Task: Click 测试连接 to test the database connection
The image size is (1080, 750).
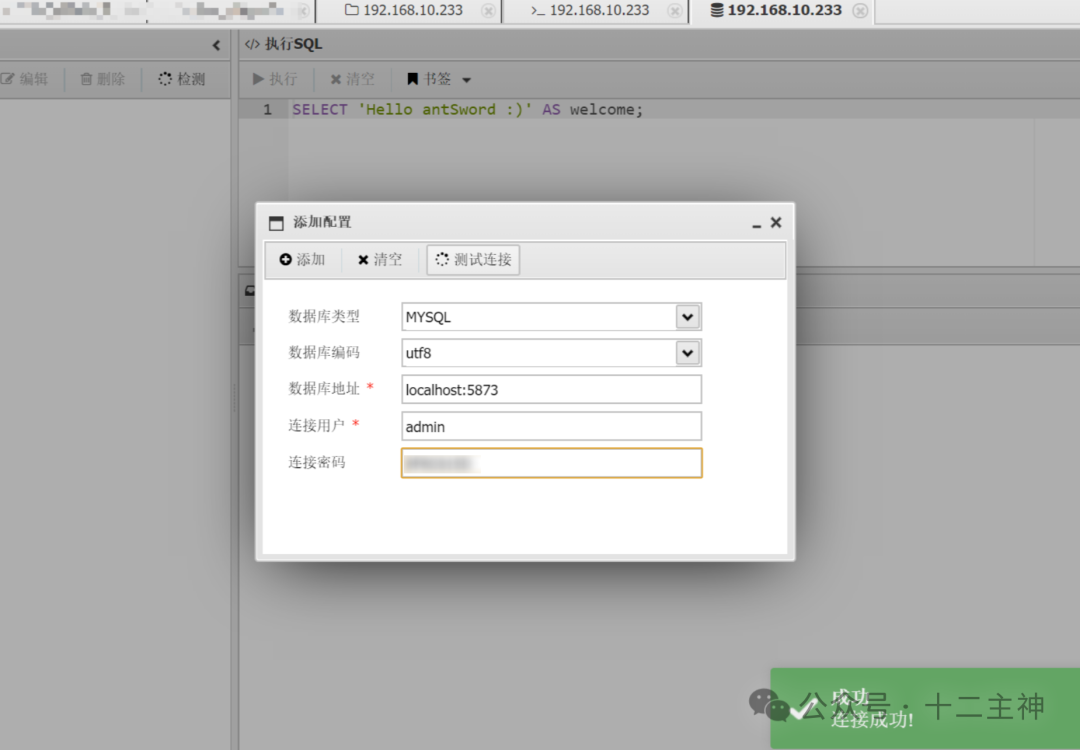Action: 472,260
